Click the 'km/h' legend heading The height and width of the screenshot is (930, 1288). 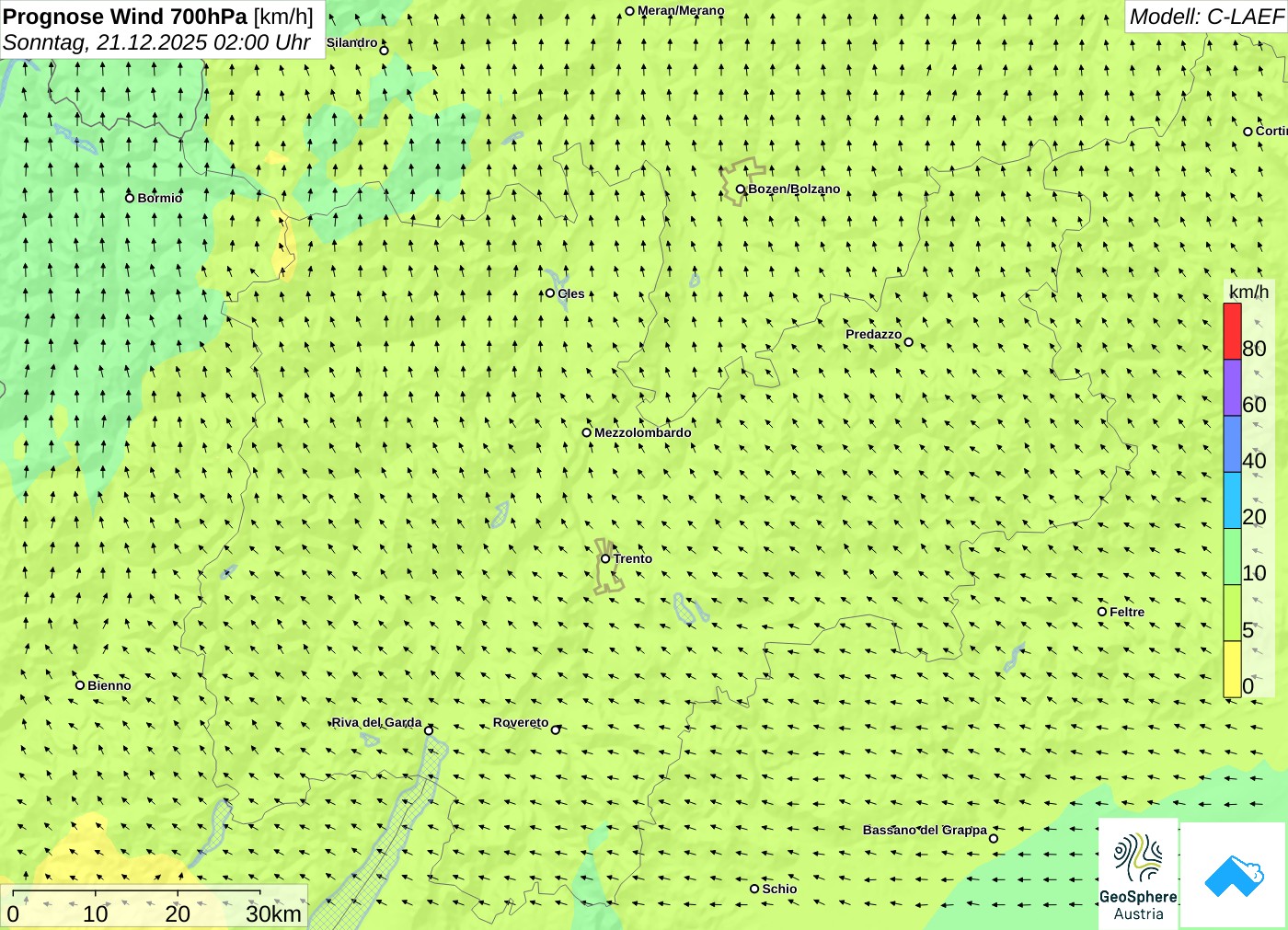tap(1248, 292)
